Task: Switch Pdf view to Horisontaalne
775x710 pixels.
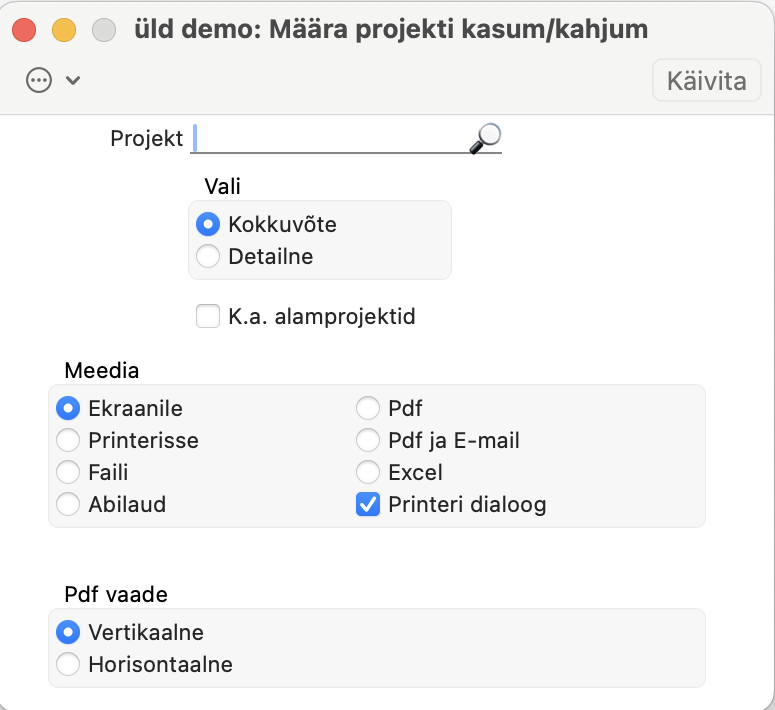Action: (68, 664)
